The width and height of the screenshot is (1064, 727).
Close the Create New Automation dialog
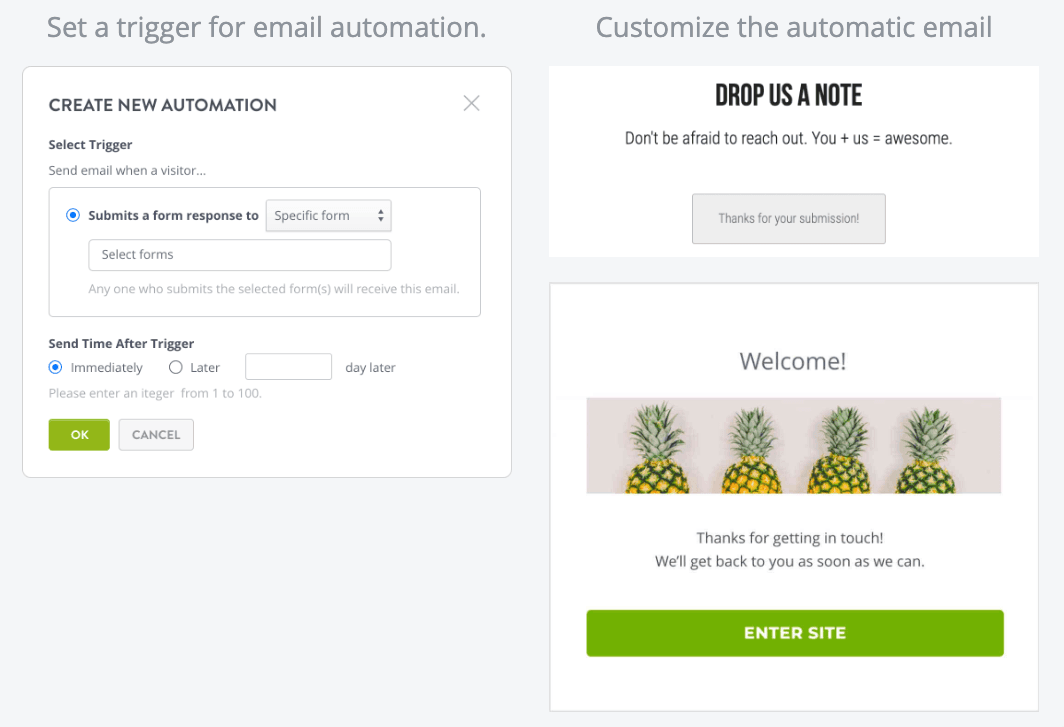[x=471, y=102]
